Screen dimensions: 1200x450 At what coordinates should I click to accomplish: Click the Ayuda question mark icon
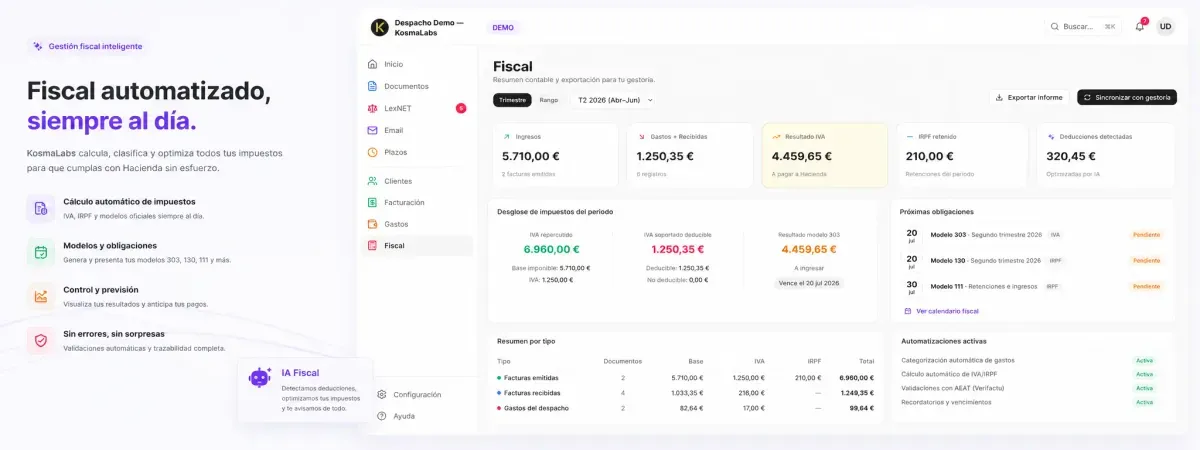coord(381,416)
